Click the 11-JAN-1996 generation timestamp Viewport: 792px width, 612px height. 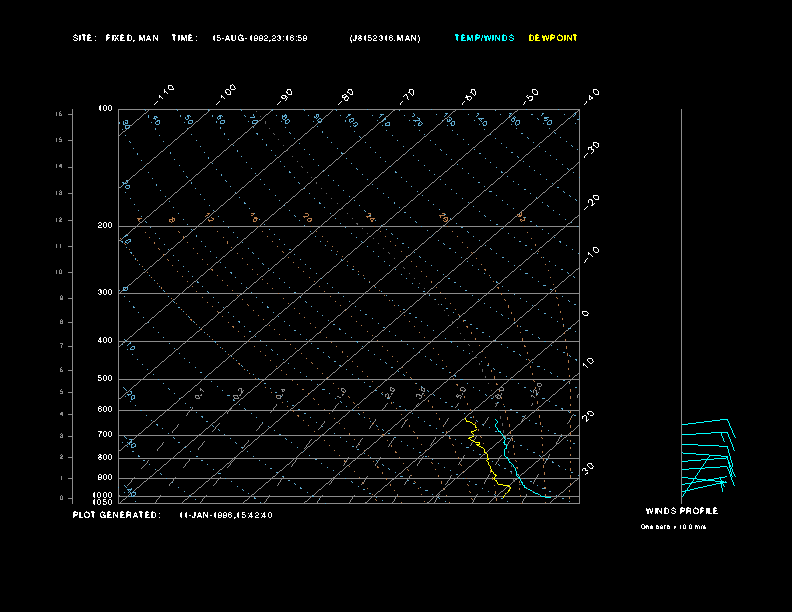tap(225, 515)
